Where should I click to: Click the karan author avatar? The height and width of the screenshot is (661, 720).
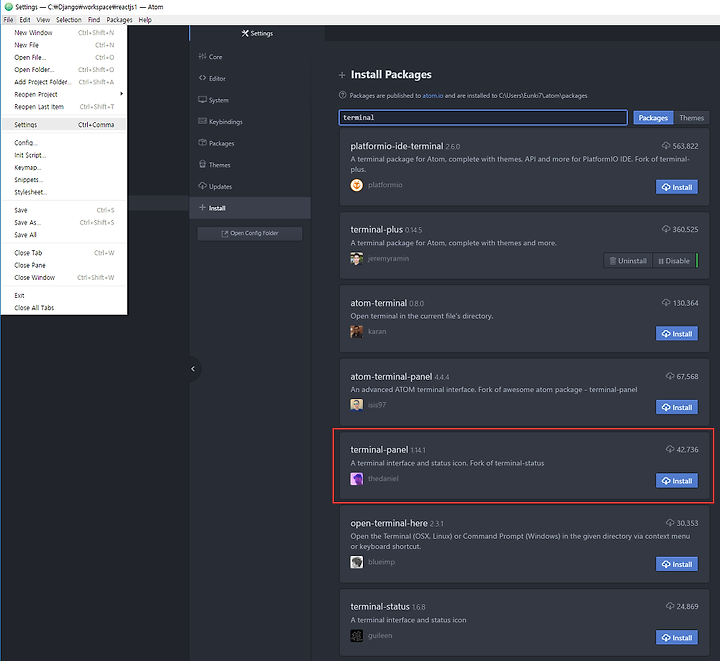[357, 331]
